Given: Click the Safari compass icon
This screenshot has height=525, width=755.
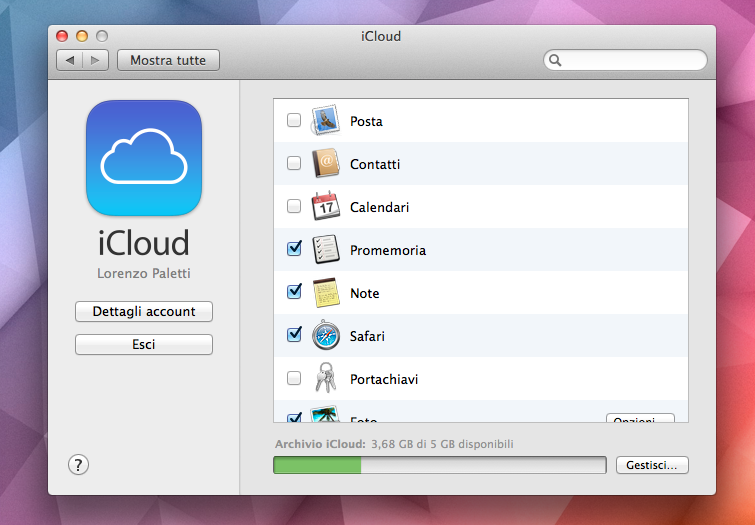Looking at the screenshot, I should 326,335.
